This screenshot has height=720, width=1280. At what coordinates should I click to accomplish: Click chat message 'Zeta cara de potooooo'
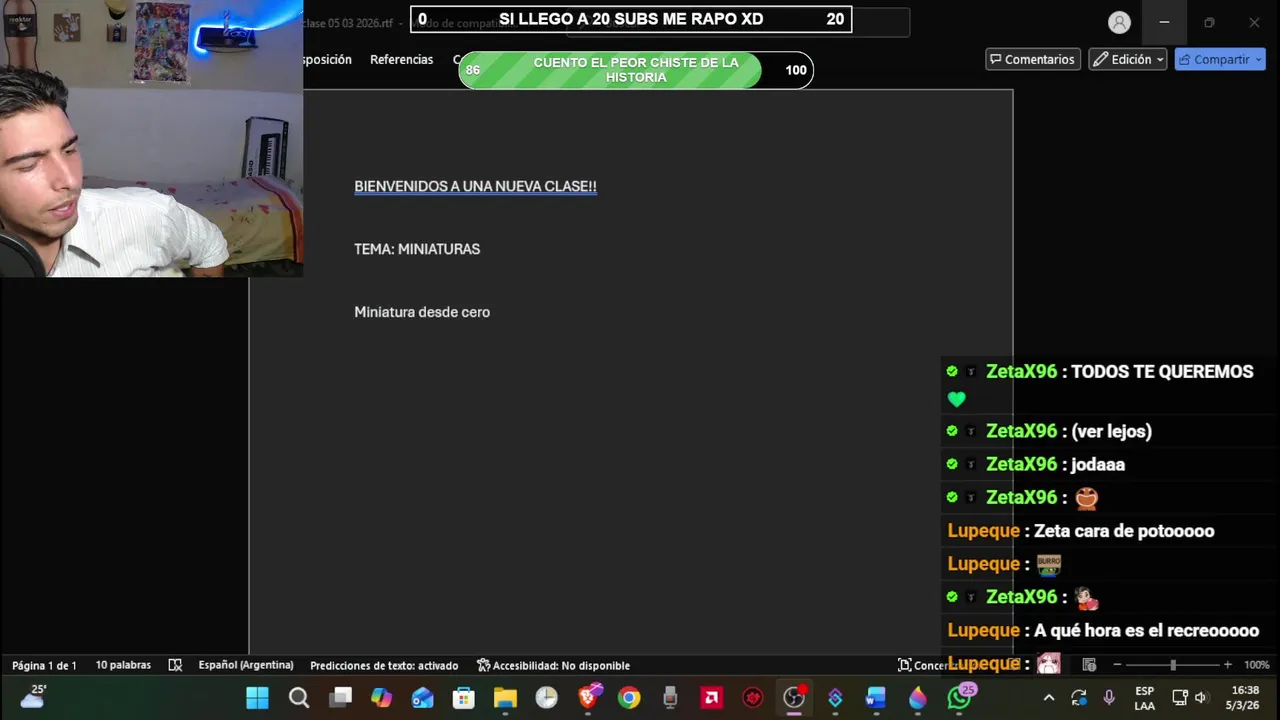point(1124,531)
